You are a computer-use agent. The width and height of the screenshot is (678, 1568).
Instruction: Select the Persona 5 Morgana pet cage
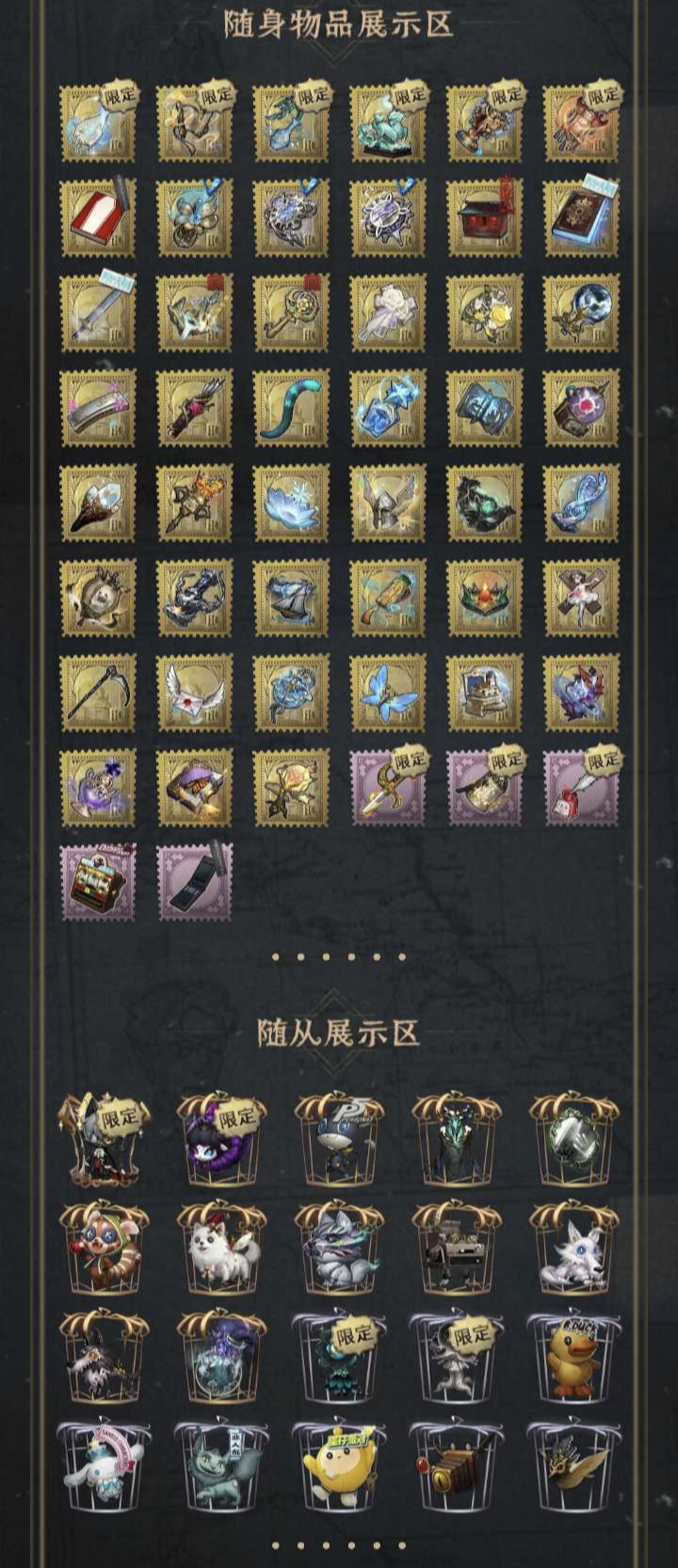(339, 1139)
